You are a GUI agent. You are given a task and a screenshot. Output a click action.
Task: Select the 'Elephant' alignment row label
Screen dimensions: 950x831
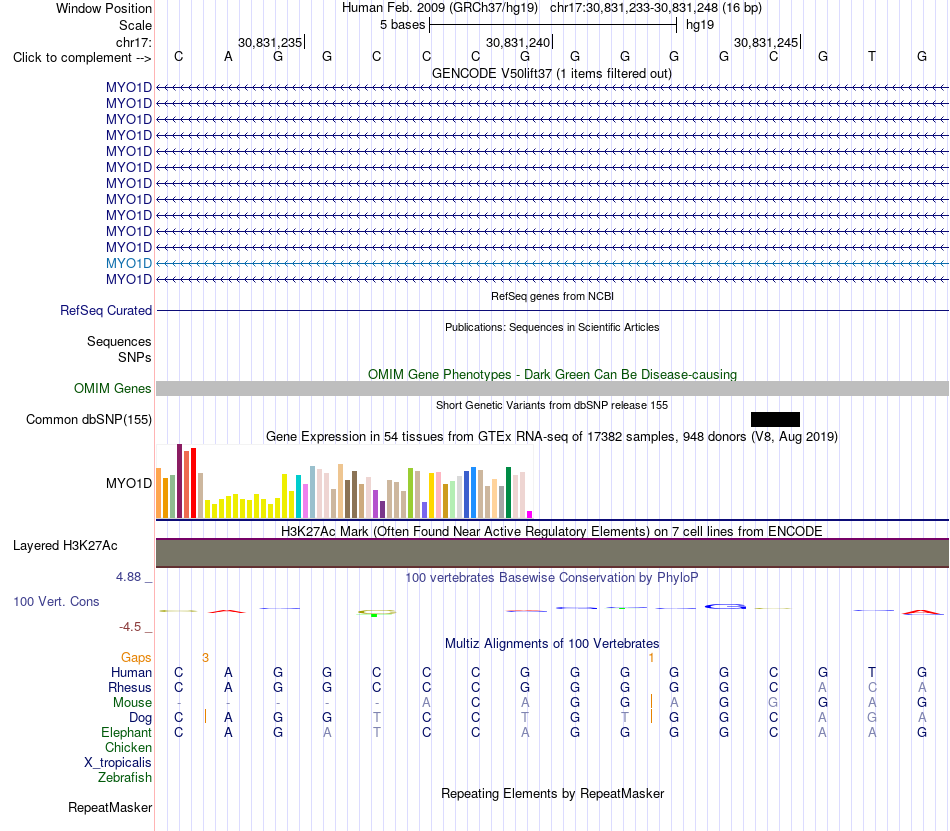tap(126, 732)
